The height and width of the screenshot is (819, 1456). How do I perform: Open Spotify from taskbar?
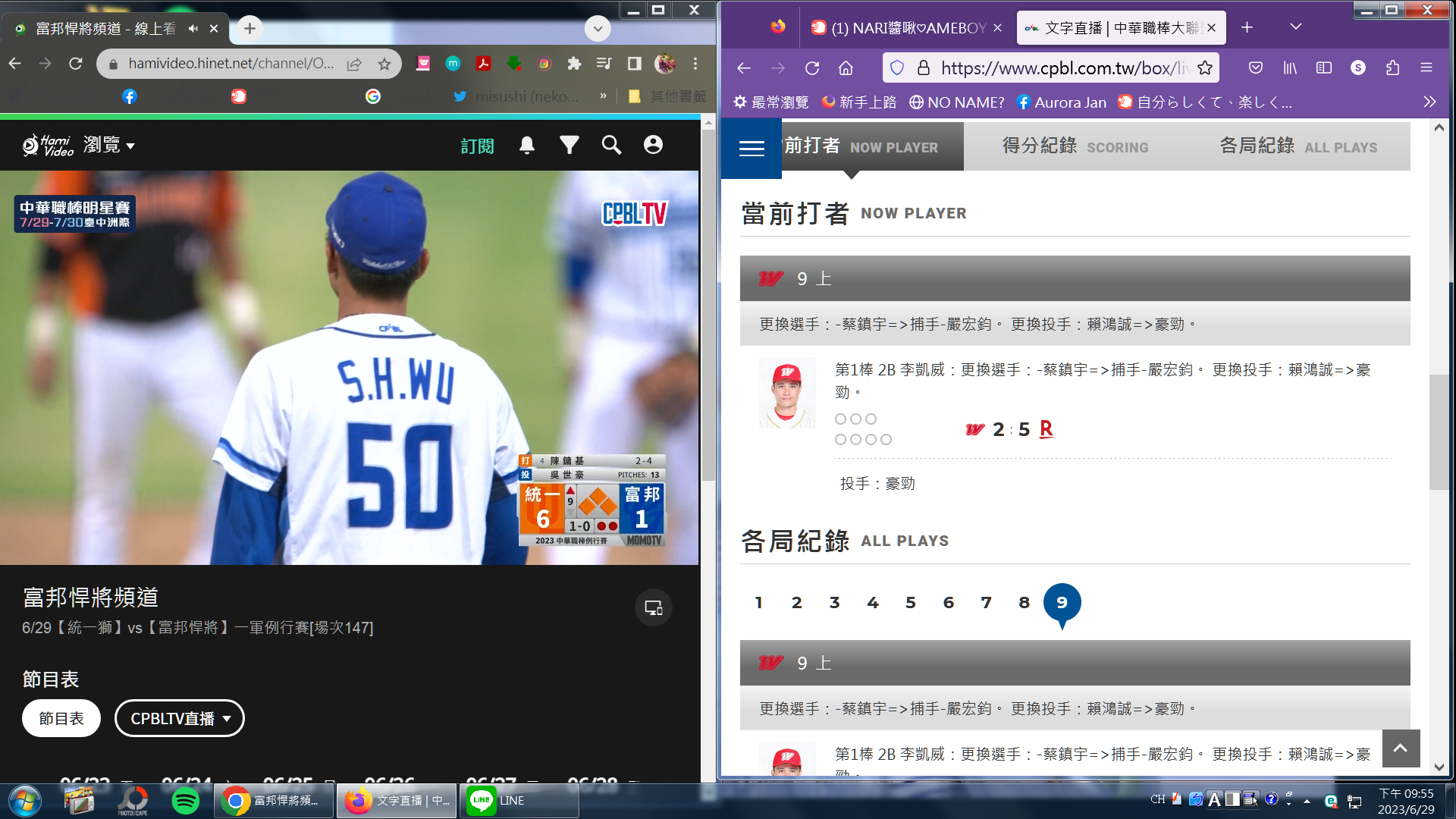tap(185, 801)
